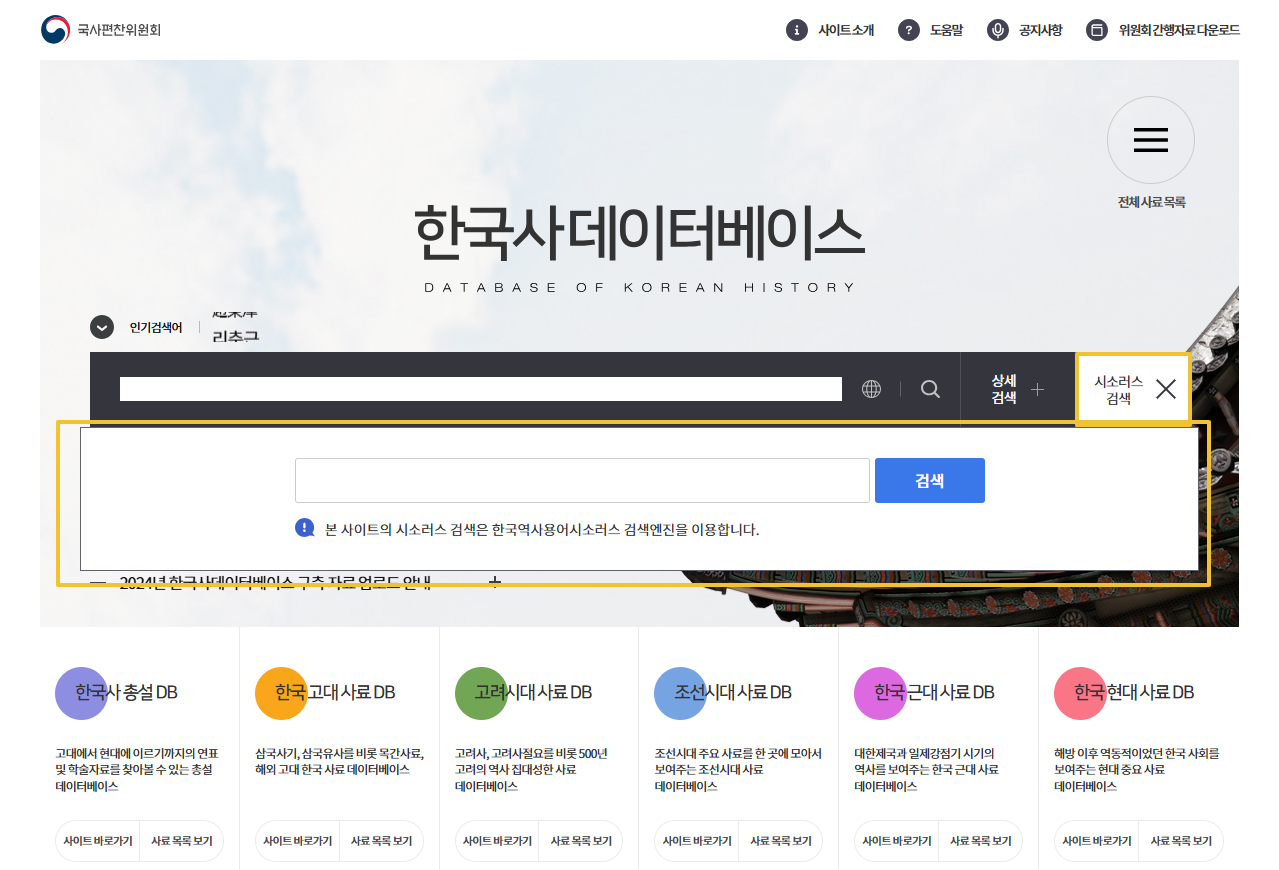Open 공지사항 microphone icon
Viewport: 1279px width, 870px height.
pyautogui.click(x=997, y=30)
